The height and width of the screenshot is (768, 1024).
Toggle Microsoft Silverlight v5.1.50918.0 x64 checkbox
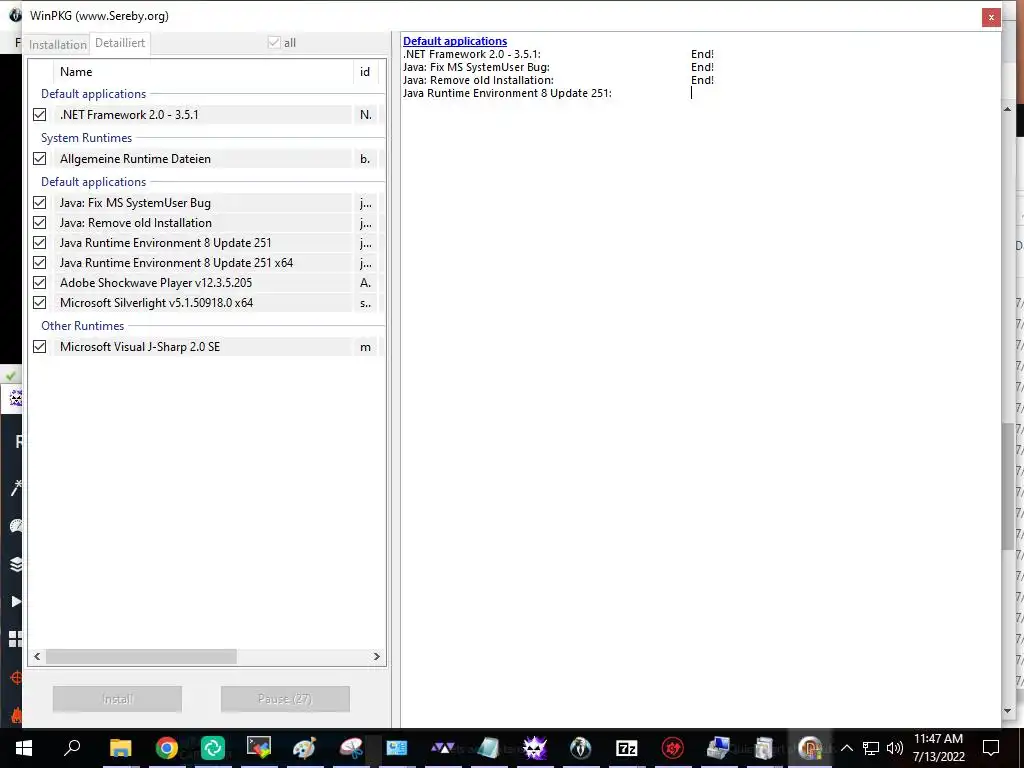click(40, 302)
